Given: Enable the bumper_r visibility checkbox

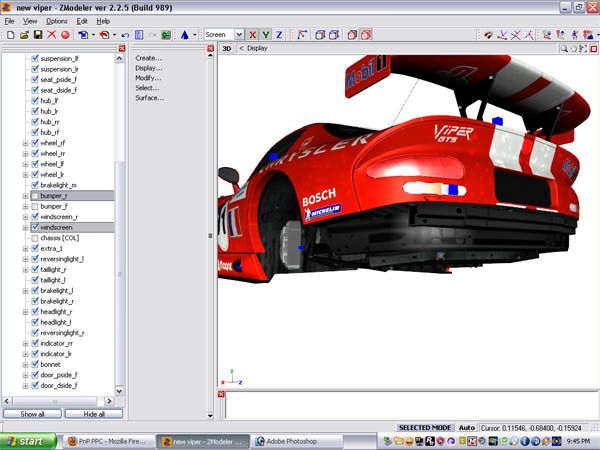Looking at the screenshot, I should [34, 197].
